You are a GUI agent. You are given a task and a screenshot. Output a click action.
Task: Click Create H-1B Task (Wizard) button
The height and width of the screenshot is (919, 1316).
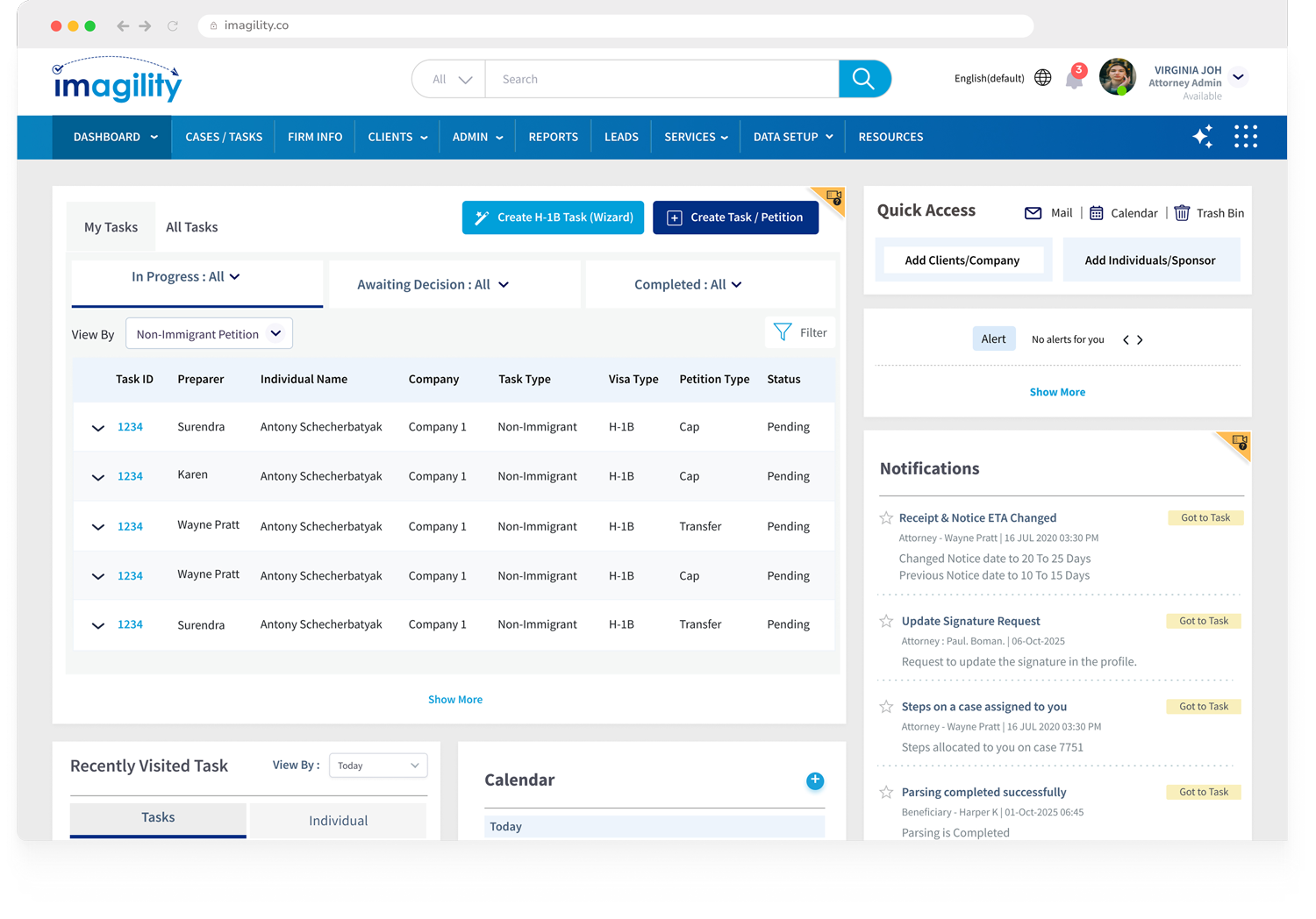pos(553,217)
